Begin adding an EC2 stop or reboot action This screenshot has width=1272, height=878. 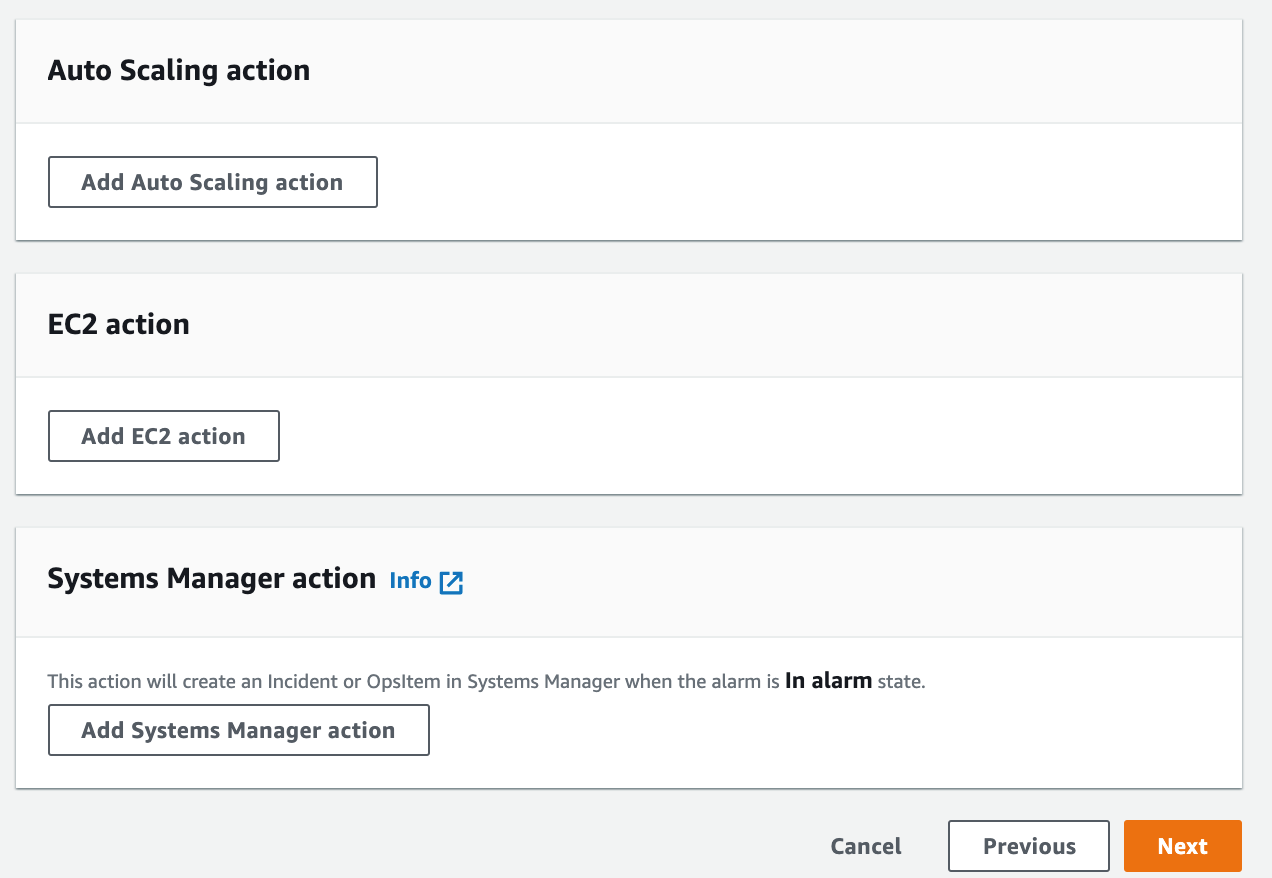click(x=163, y=436)
